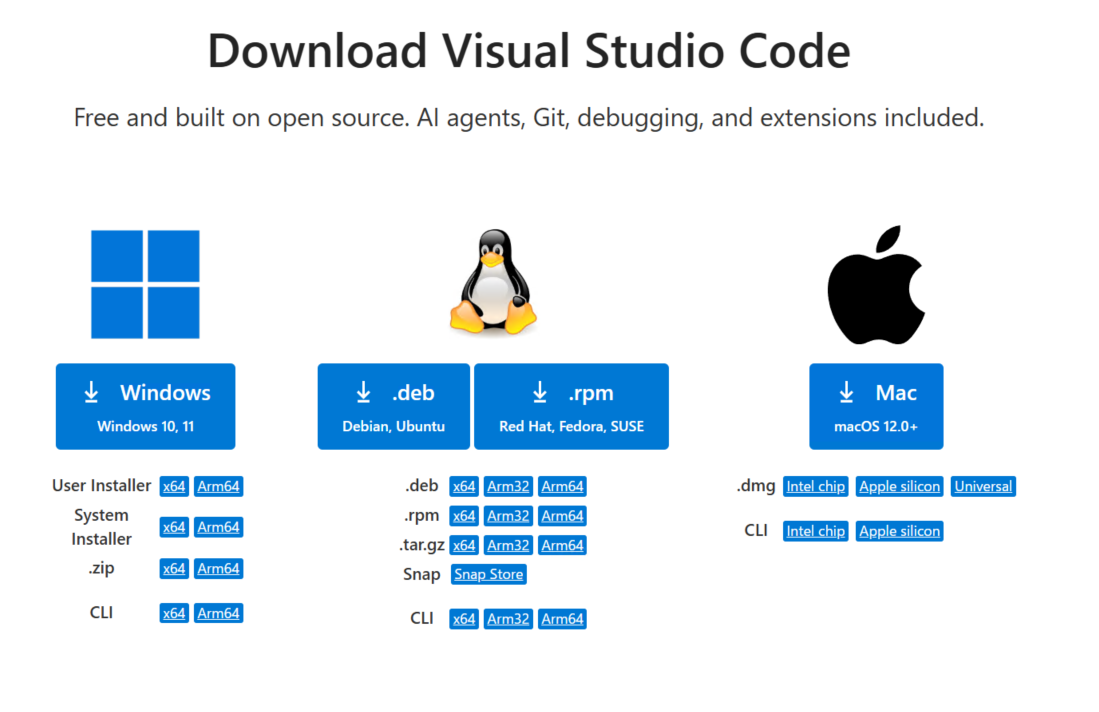Download Windows .zip Arm64 archive
The height and width of the screenshot is (712, 1099).
[x=219, y=568]
